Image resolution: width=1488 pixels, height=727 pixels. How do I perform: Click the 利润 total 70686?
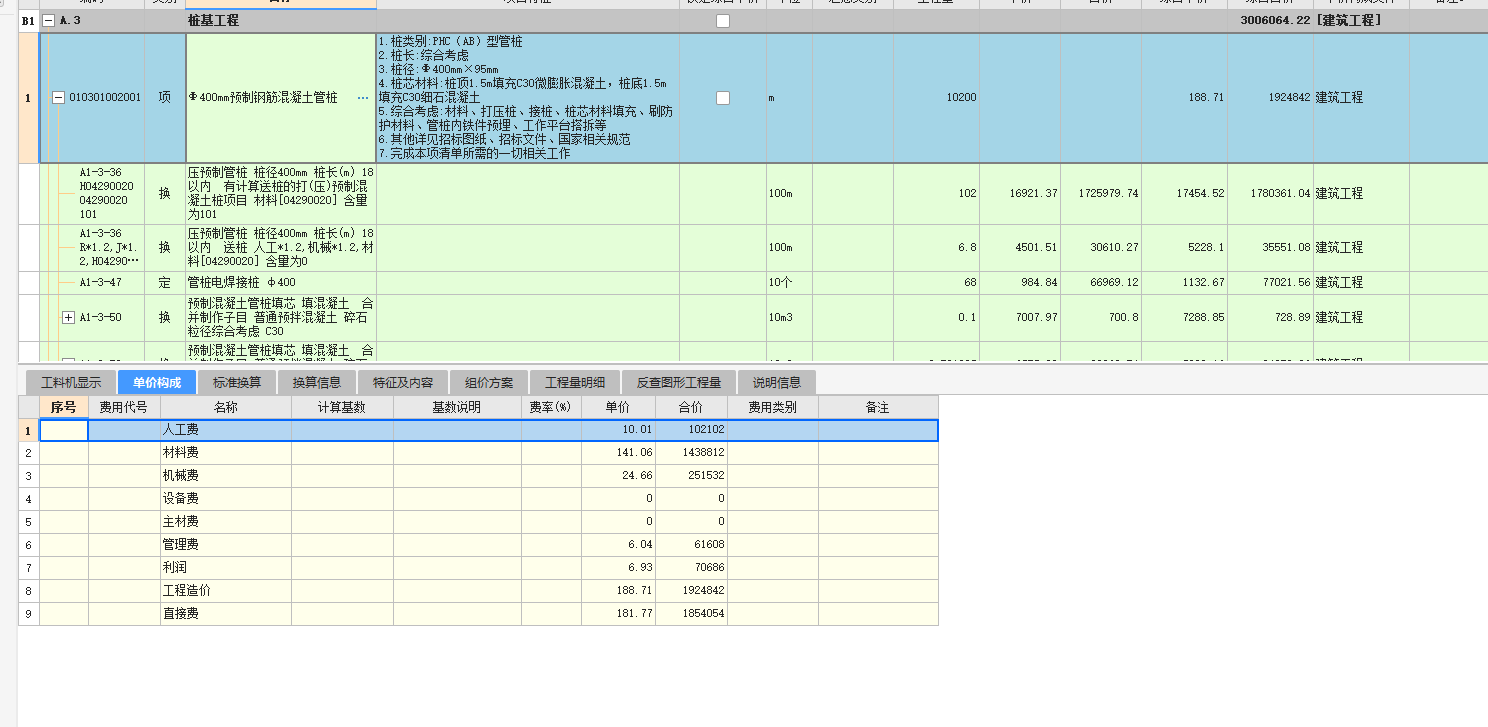[709, 568]
